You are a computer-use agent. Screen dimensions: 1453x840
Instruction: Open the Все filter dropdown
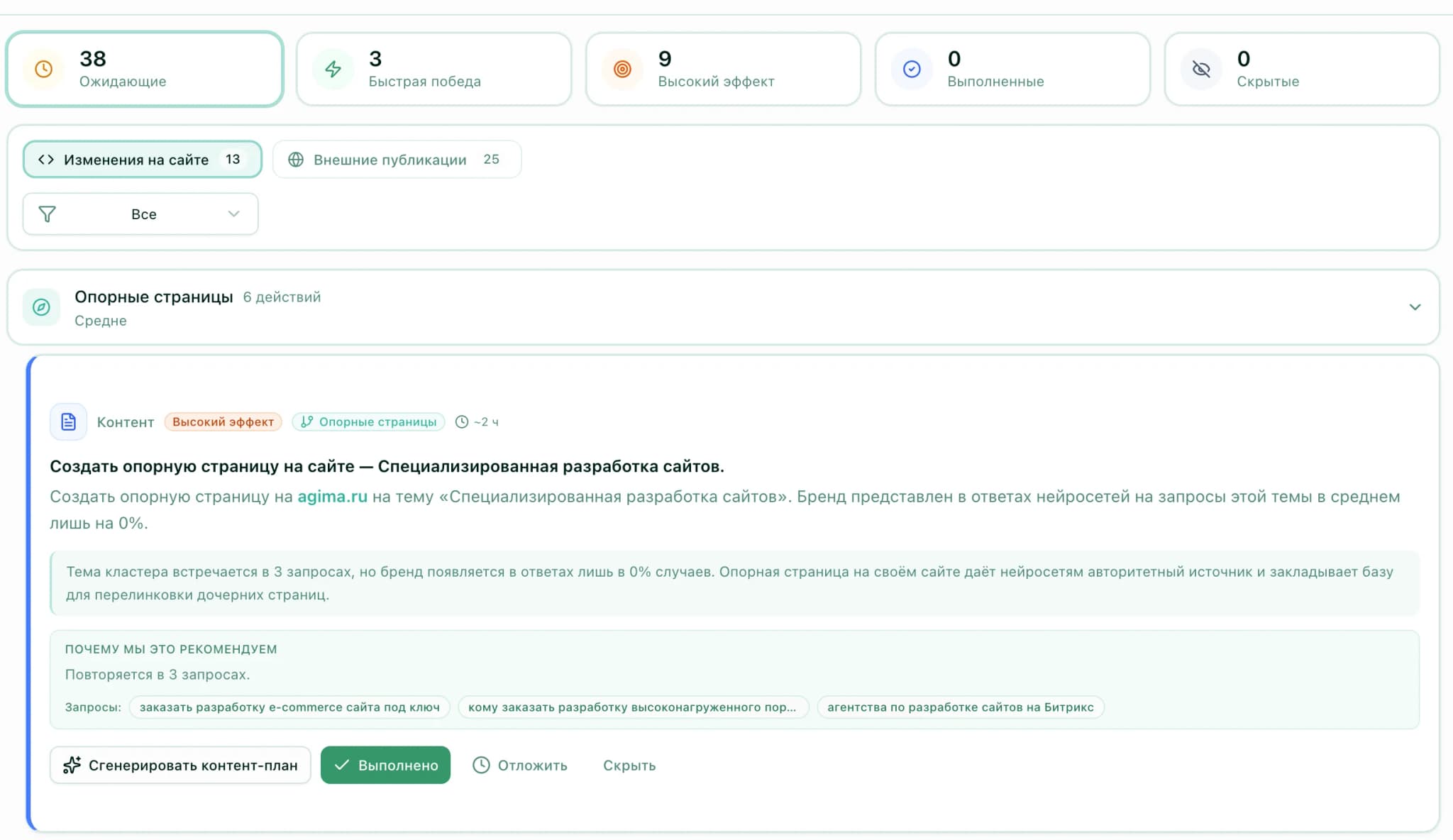(140, 214)
